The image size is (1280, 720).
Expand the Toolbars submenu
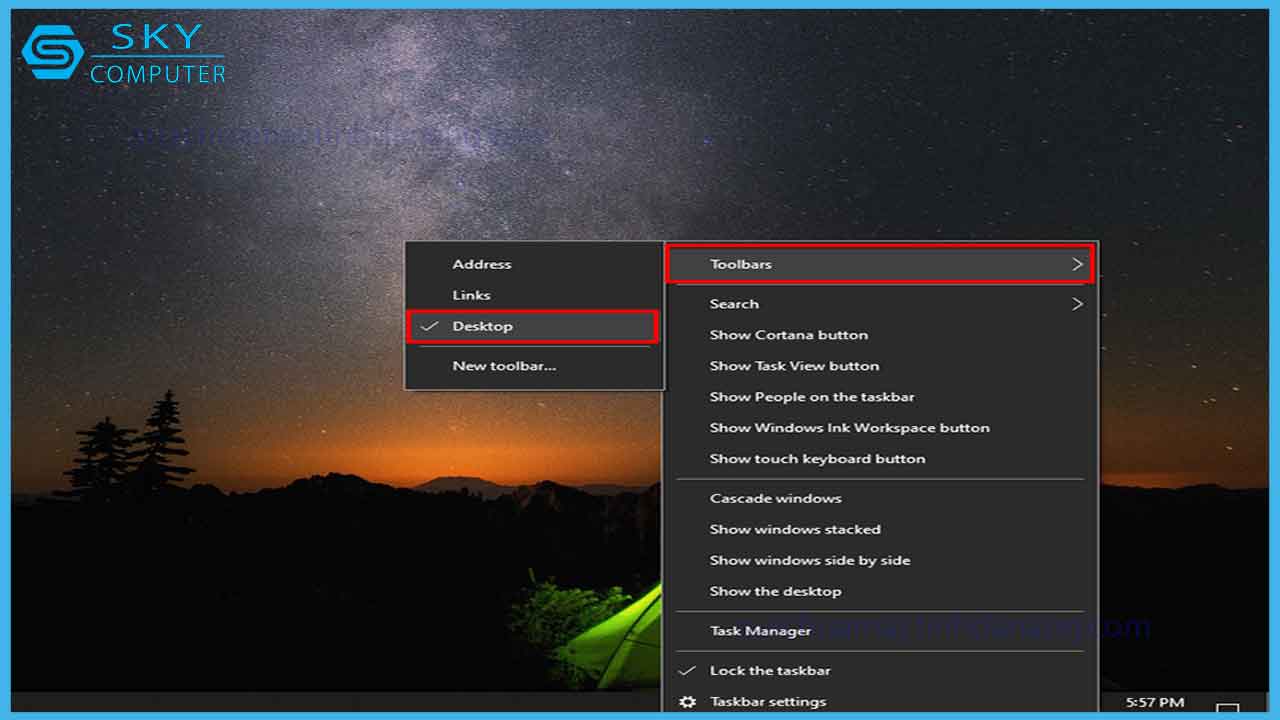(740, 264)
